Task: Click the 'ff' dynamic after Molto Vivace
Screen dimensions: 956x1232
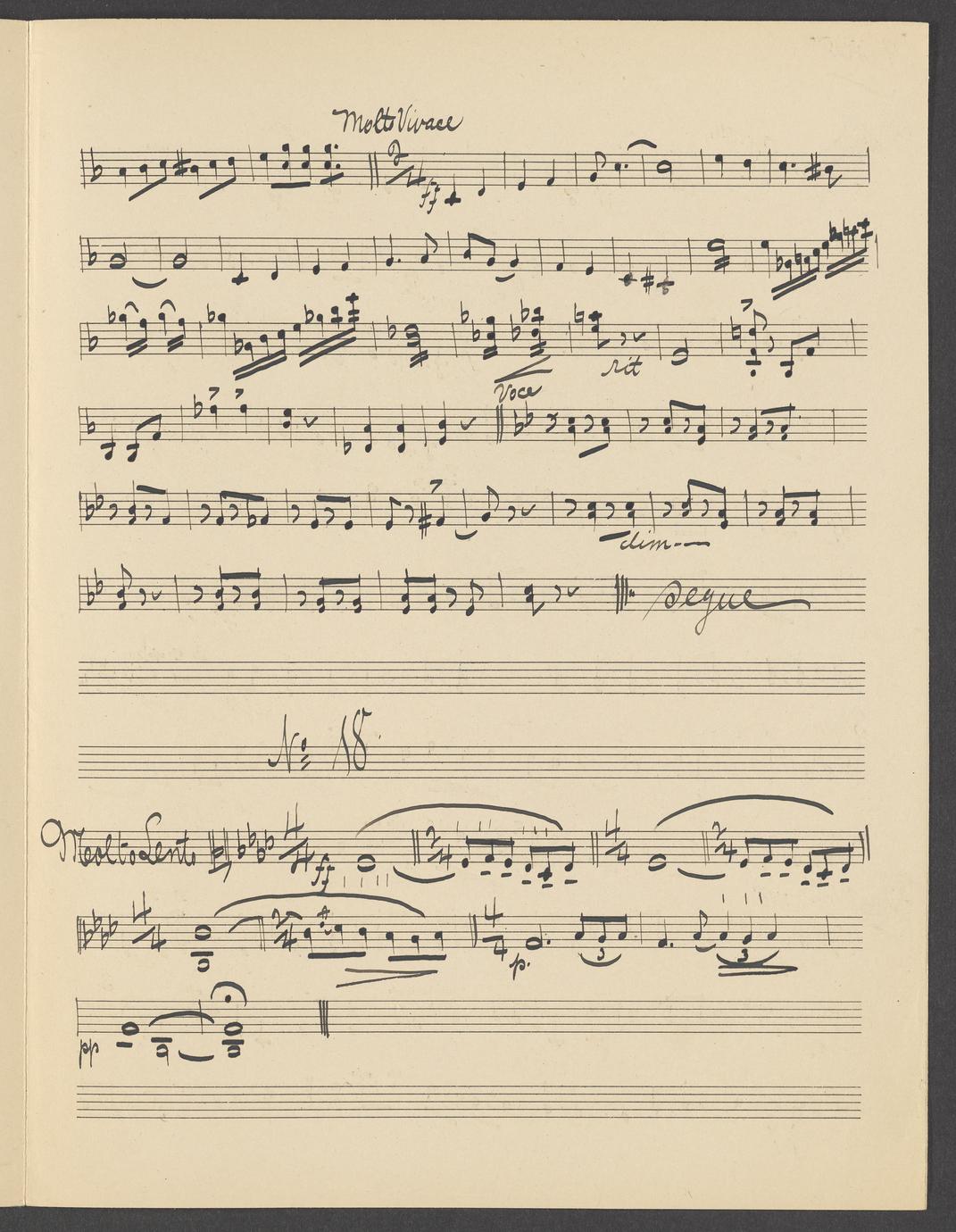Action: click(x=428, y=196)
